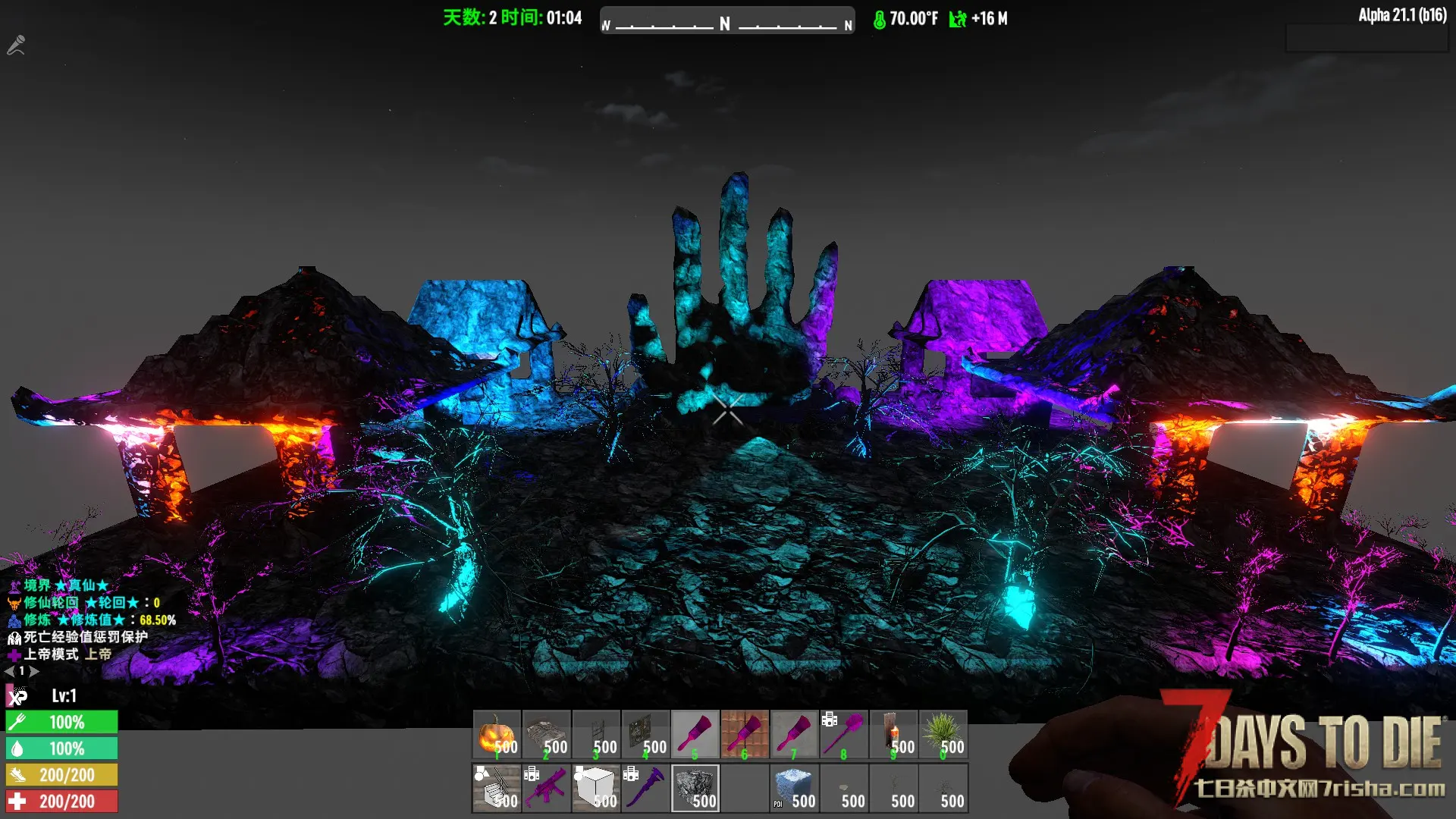The width and height of the screenshot is (1456, 819).
Task: Select the roof-tile paint brush in slot 6
Action: point(745,734)
